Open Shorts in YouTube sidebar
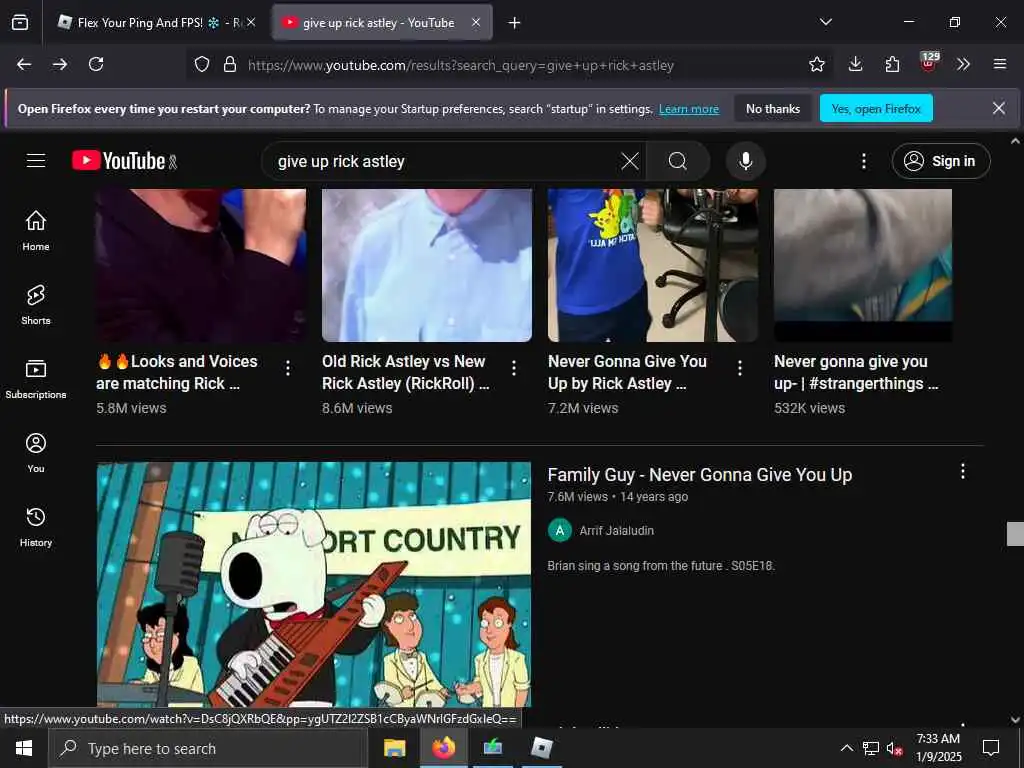 [36, 304]
